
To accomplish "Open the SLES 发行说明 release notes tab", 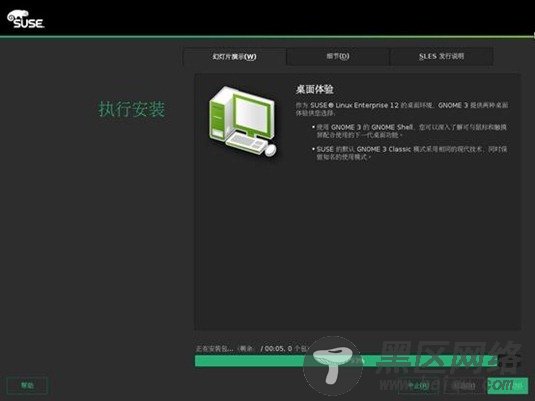I will point(442,56).
